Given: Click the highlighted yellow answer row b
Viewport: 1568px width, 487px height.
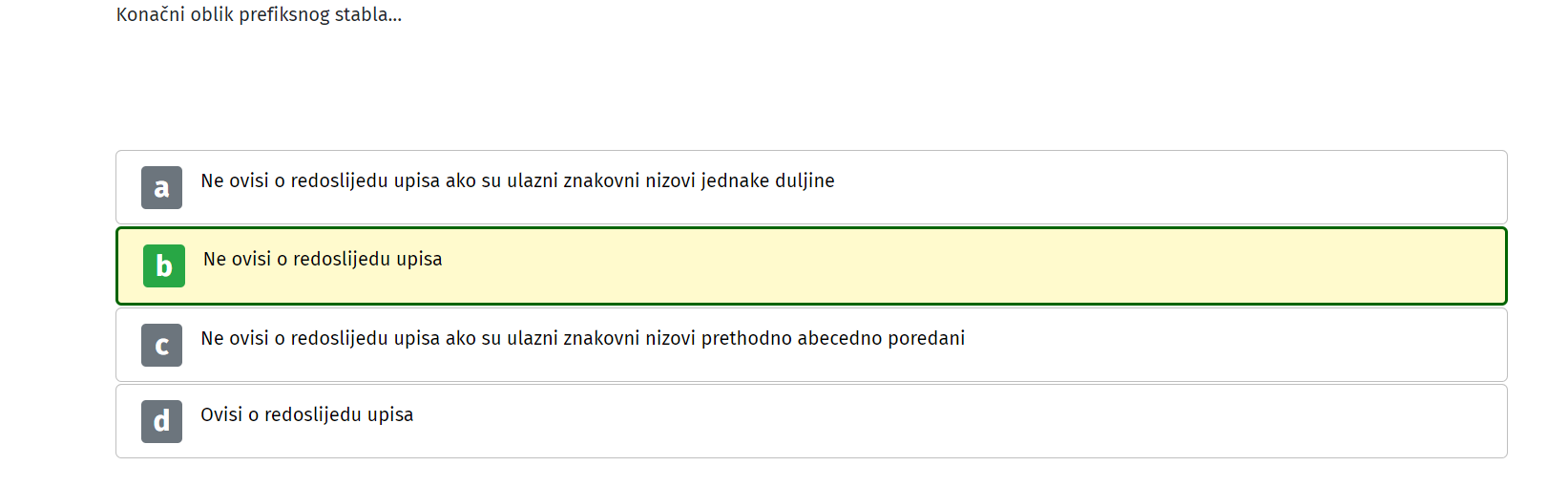Looking at the screenshot, I should [811, 265].
